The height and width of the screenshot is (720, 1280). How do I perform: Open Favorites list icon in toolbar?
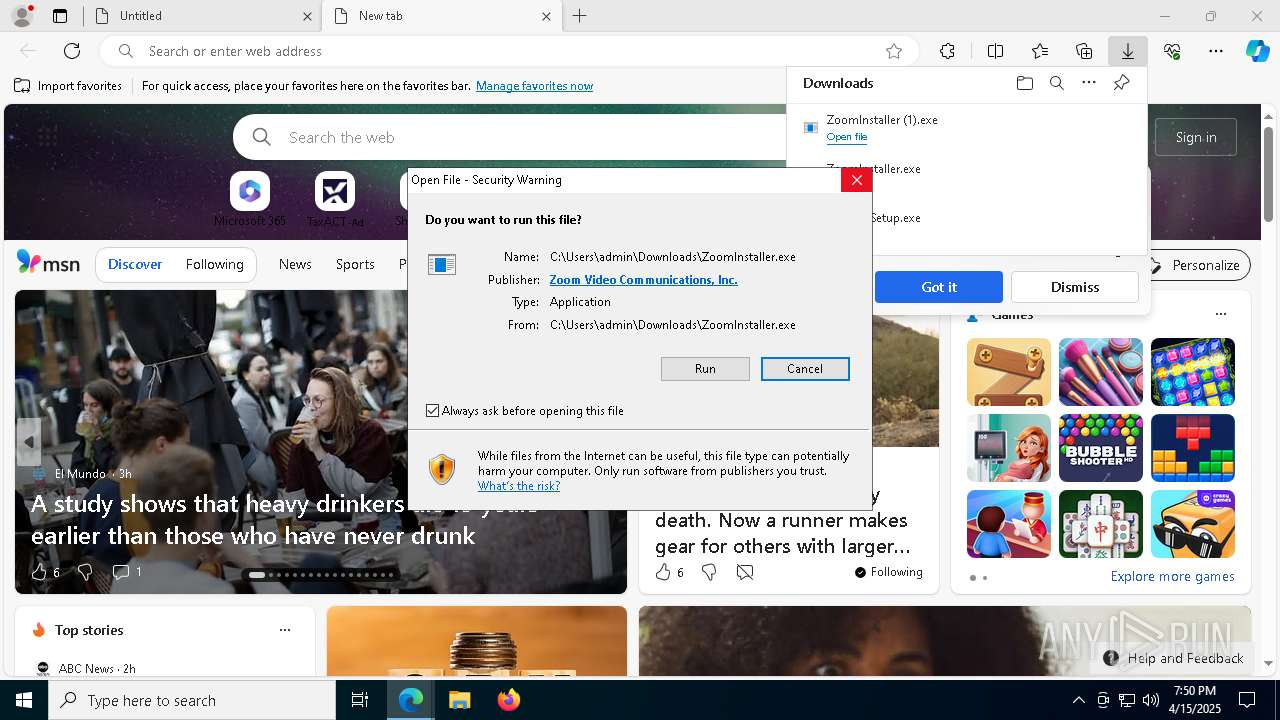(1040, 51)
